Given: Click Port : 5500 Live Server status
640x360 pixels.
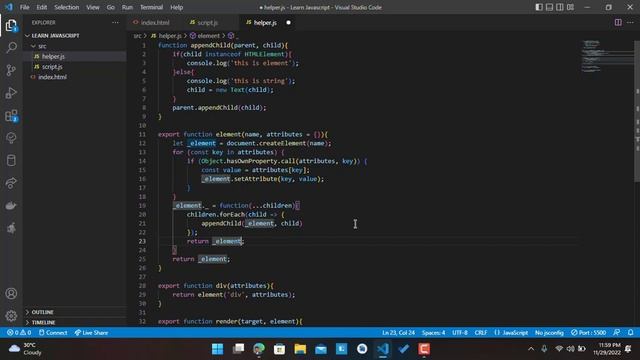Looking at the screenshot, I should click(x=589, y=333).
